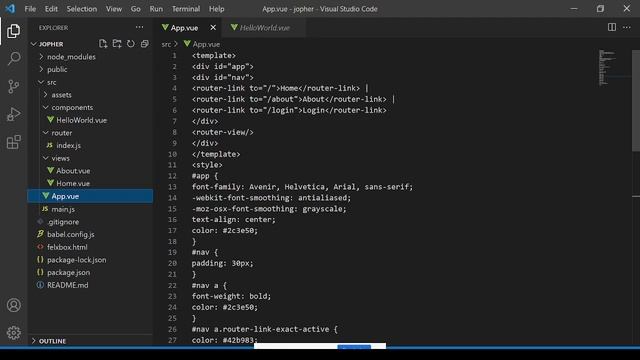Open package-lock.json in the file tree
Image resolution: width=640 pixels, height=360 pixels.
[90, 260]
